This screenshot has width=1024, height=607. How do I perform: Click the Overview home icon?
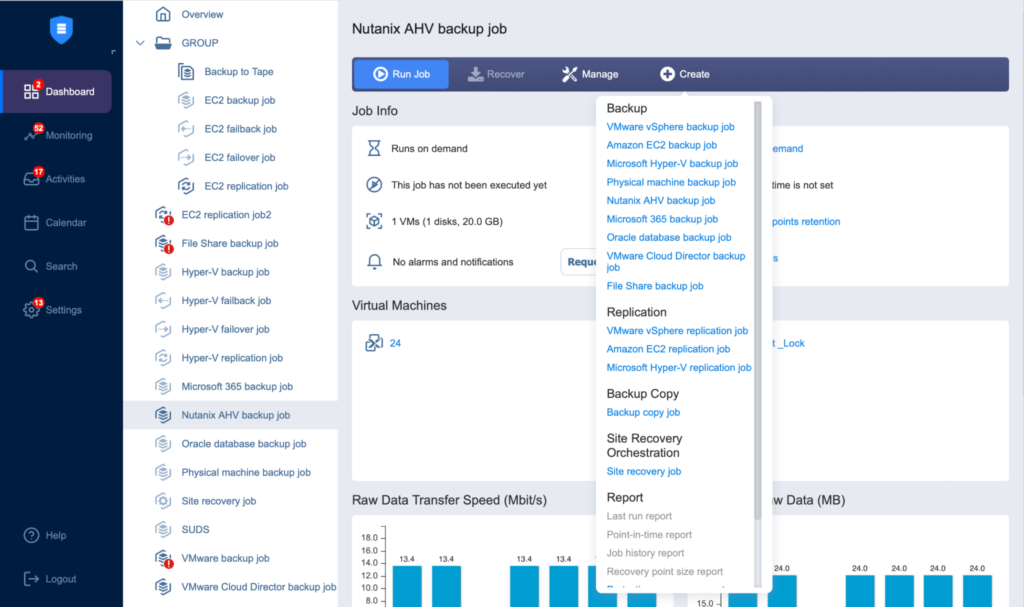coord(163,14)
